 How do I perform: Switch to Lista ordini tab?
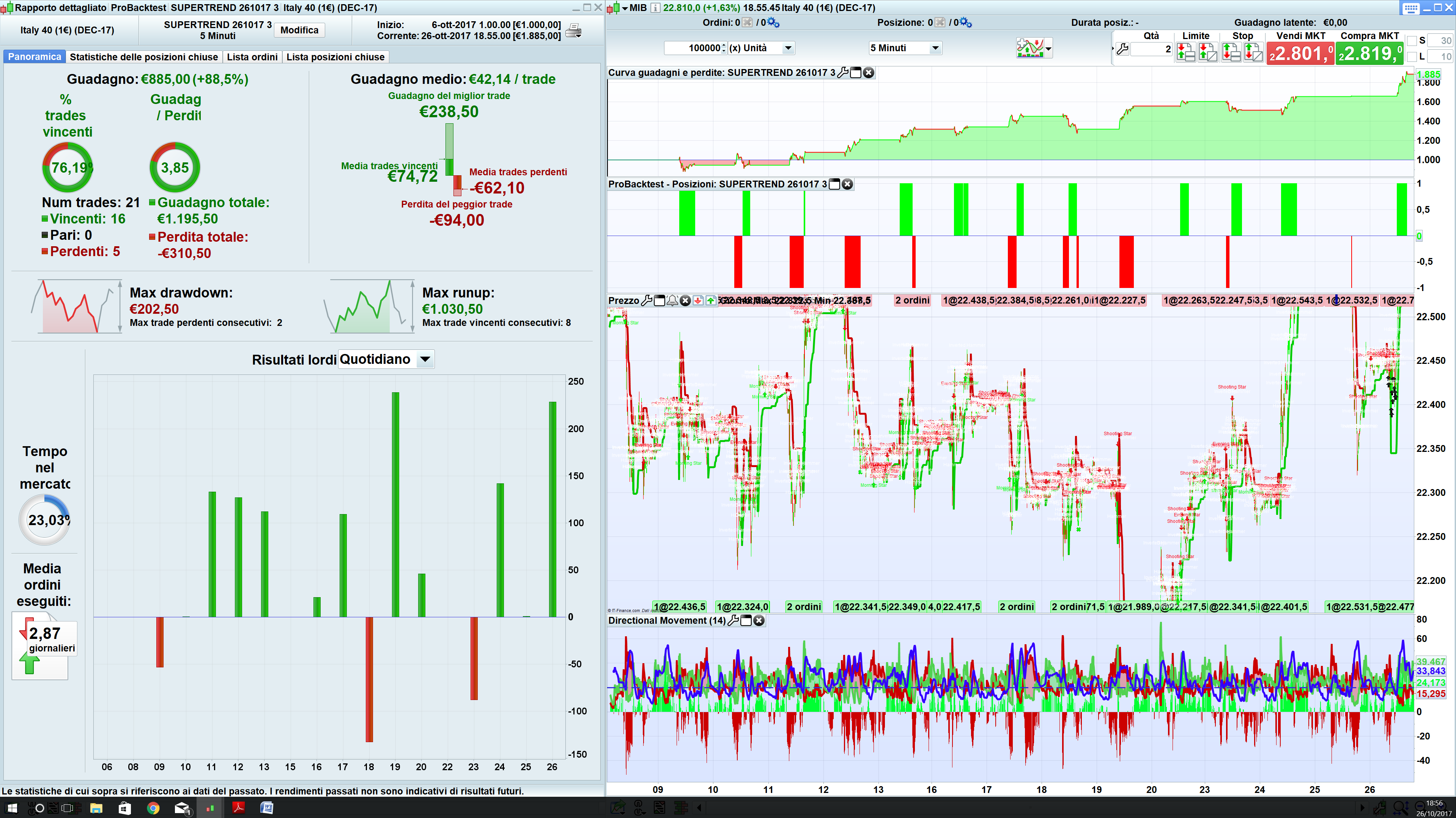tap(252, 57)
